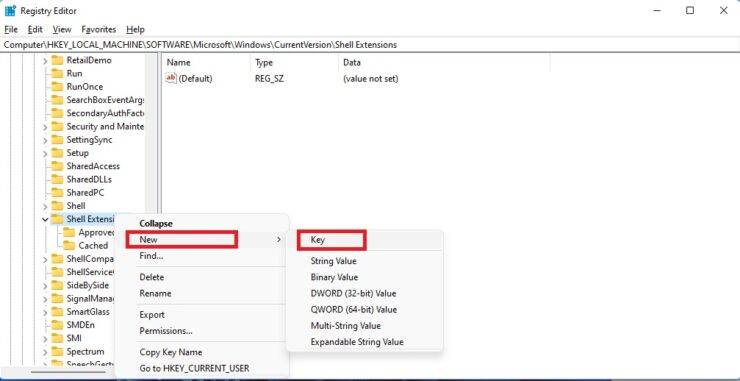Open the View menu
The image size is (740, 381).
62,29
